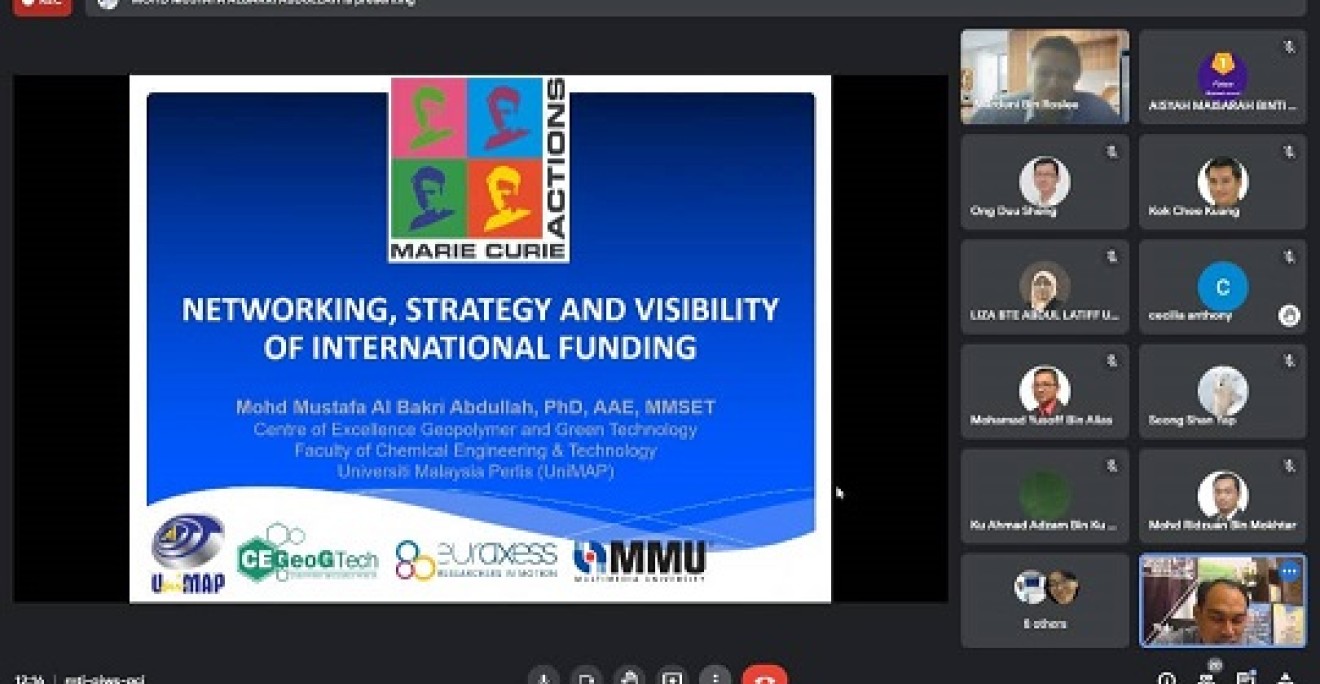Click the Present now screen share button
1320x684 pixels.
coord(672,678)
